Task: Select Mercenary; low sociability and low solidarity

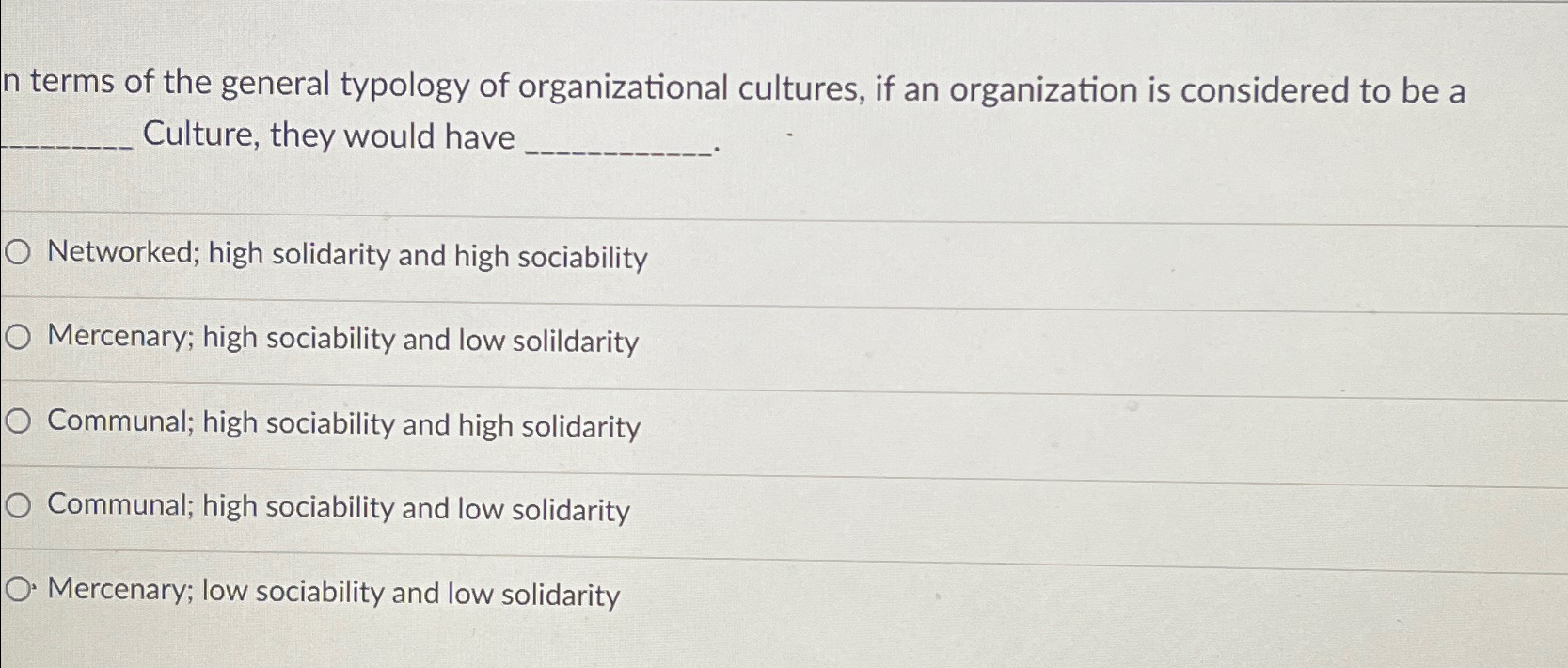Action: (x=334, y=592)
